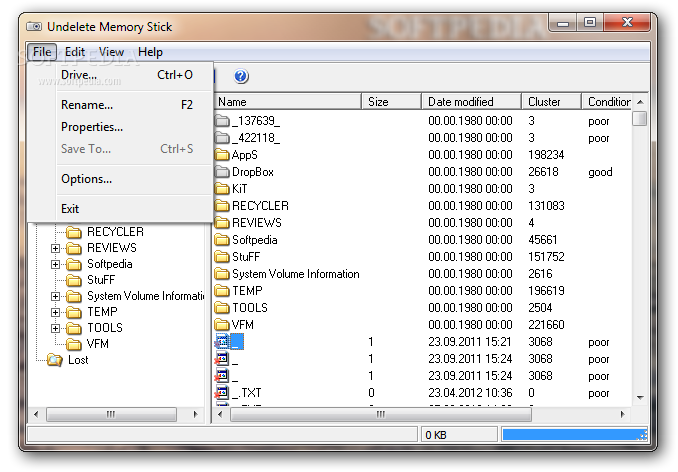Select the Lost item in the tree
Image resolution: width=678 pixels, height=472 pixels.
[x=78, y=360]
